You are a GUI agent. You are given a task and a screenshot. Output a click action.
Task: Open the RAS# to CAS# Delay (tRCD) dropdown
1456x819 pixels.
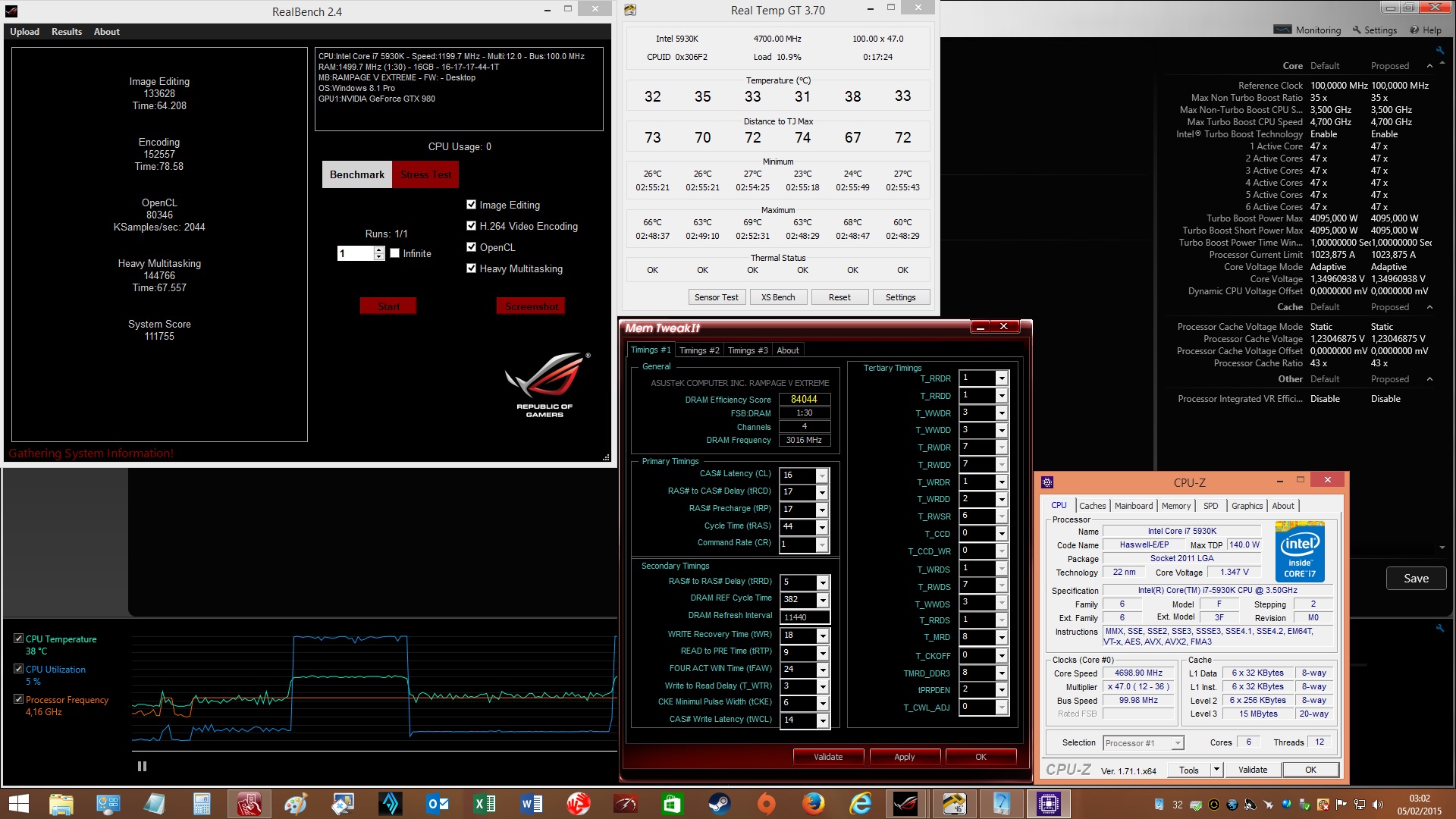822,493
